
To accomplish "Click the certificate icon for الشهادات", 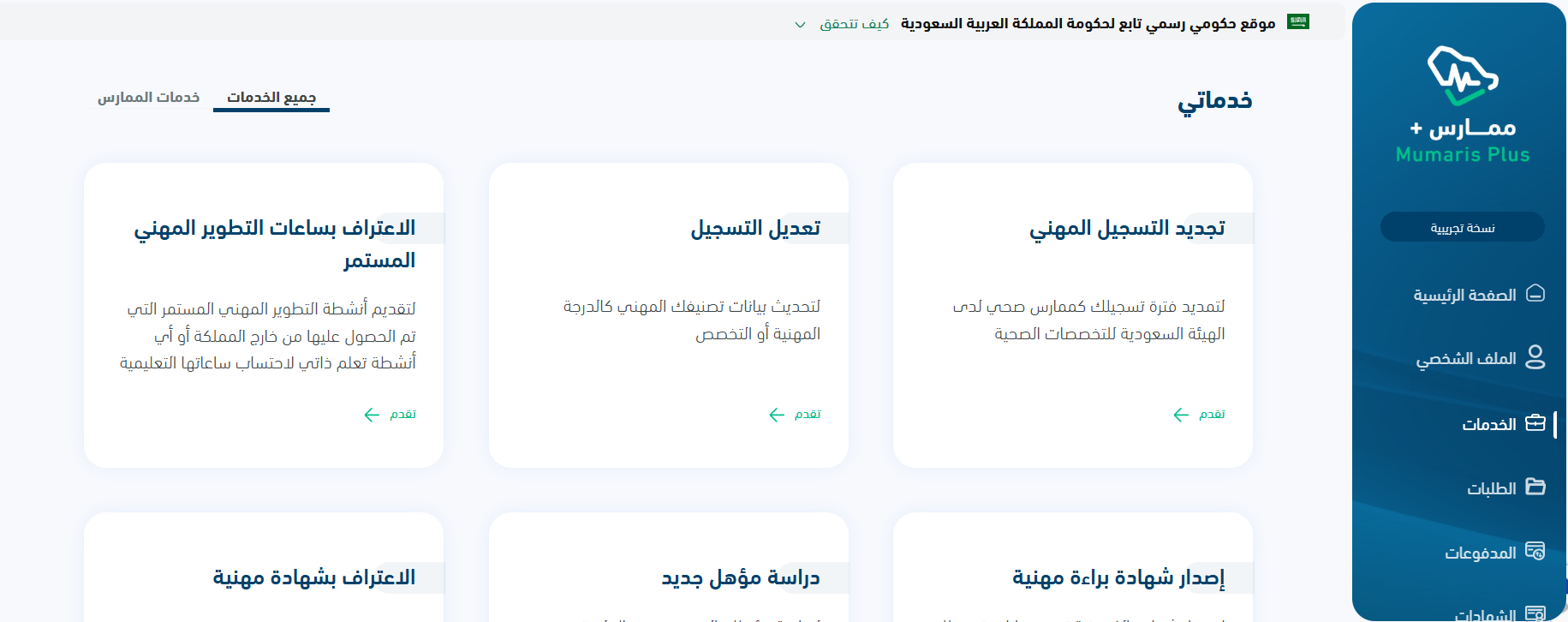I will click(x=1535, y=613).
